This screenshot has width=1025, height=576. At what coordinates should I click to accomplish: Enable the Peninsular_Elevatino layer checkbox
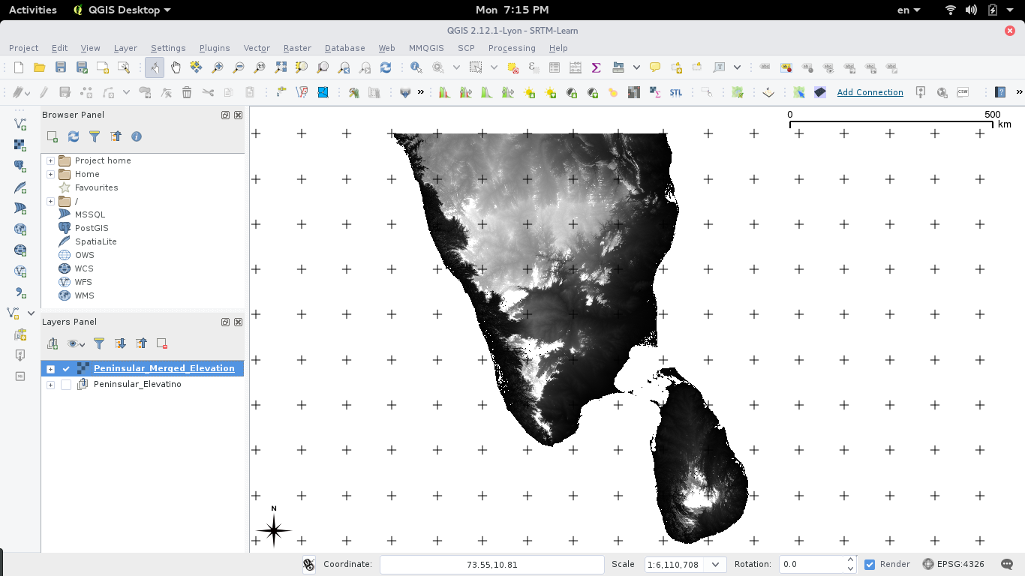(x=66, y=385)
